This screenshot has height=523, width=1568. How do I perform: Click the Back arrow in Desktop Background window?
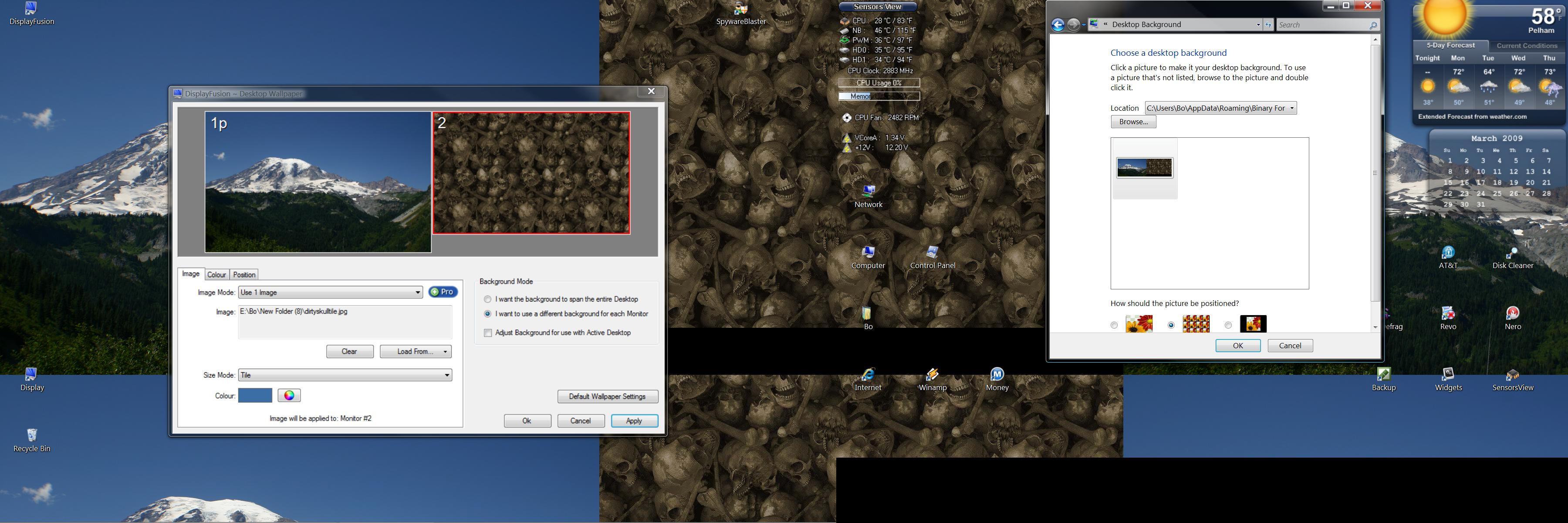(1058, 25)
